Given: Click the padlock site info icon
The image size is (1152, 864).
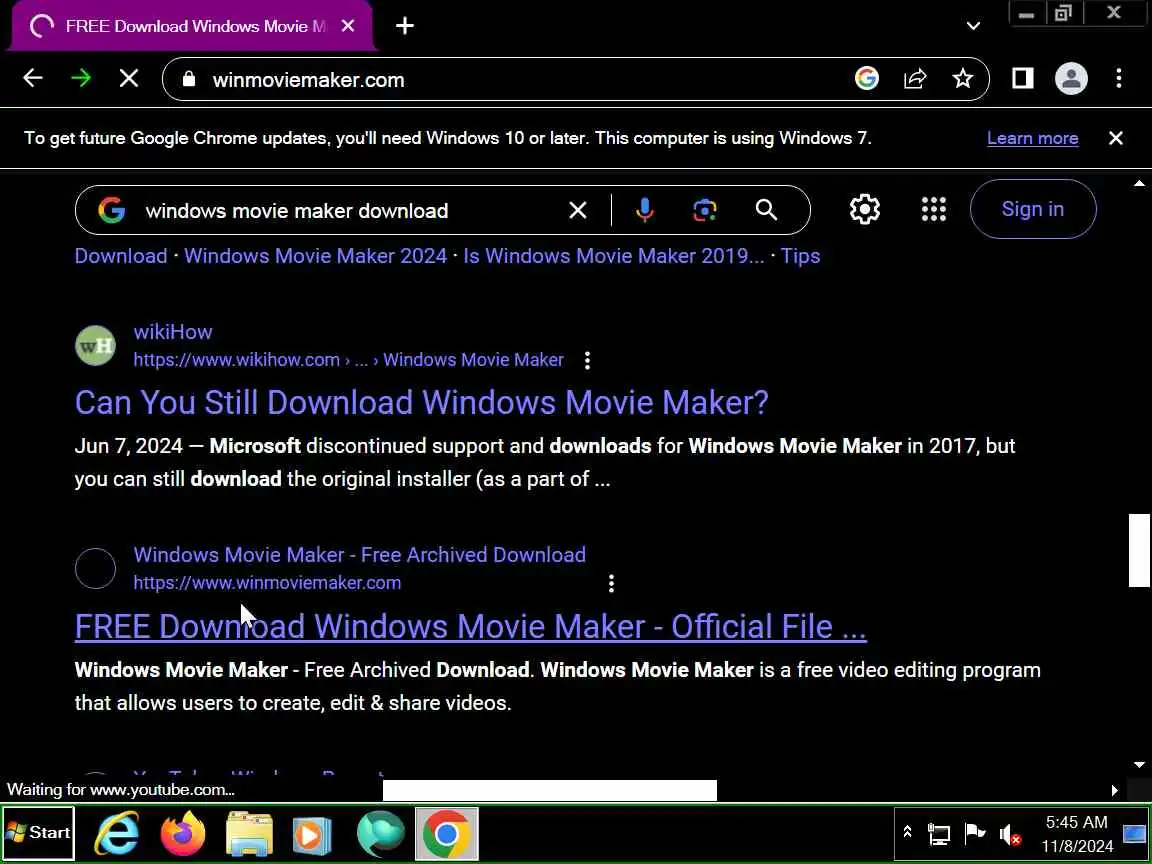Looking at the screenshot, I should pos(189,79).
